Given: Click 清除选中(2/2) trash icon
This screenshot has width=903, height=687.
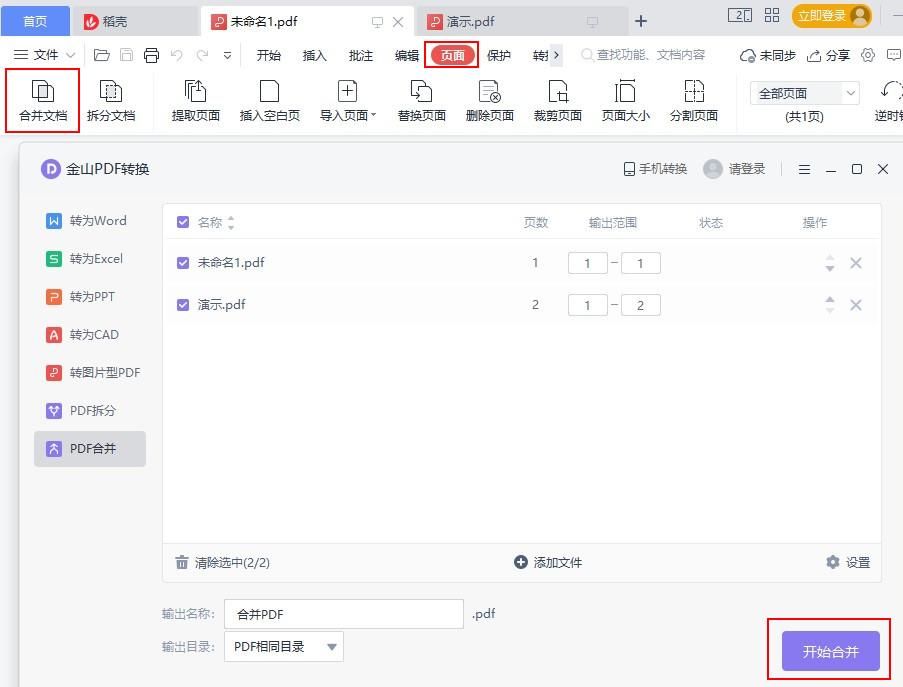Looking at the screenshot, I should [x=181, y=562].
